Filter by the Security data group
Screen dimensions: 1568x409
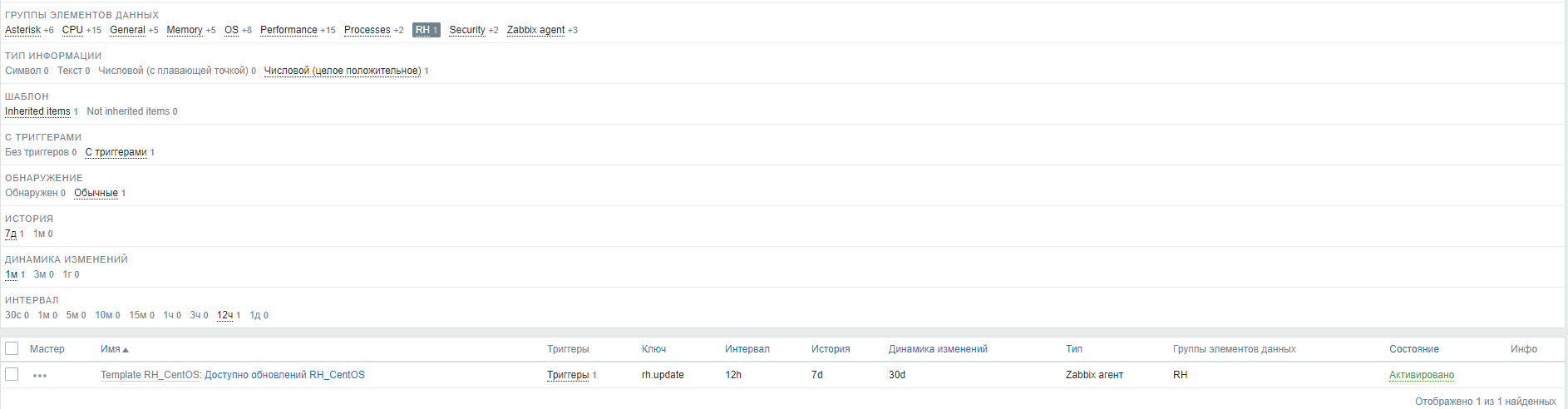pyautogui.click(x=467, y=30)
